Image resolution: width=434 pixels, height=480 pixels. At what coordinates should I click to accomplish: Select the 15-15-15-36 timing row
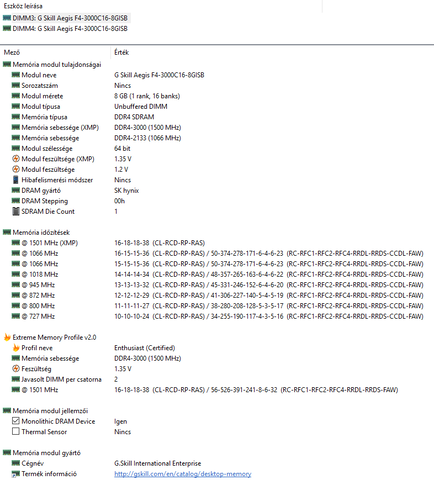click(x=269, y=264)
